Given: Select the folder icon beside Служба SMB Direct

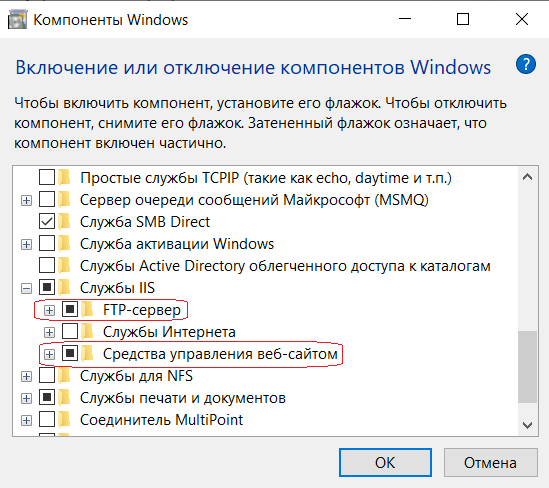Looking at the screenshot, I should (65, 222).
